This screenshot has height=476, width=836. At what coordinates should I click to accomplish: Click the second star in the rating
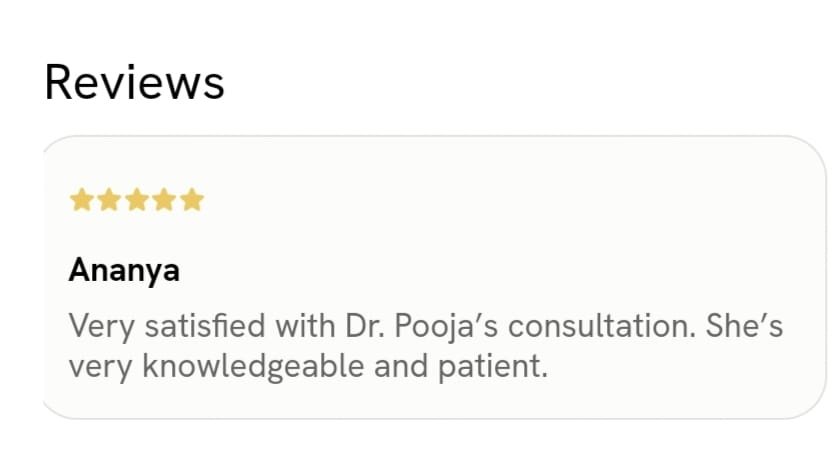coord(109,201)
